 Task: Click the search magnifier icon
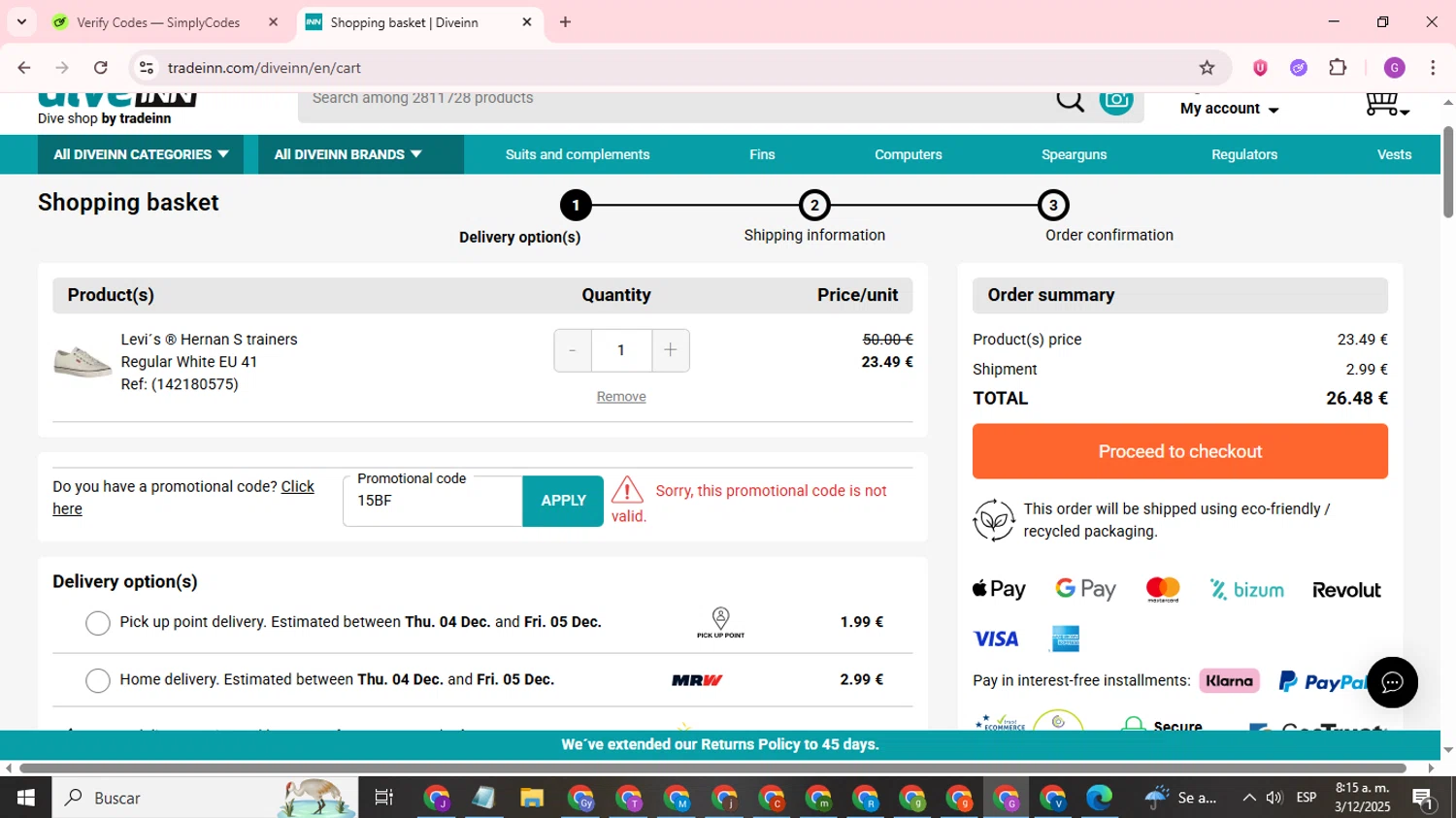pos(1070,100)
